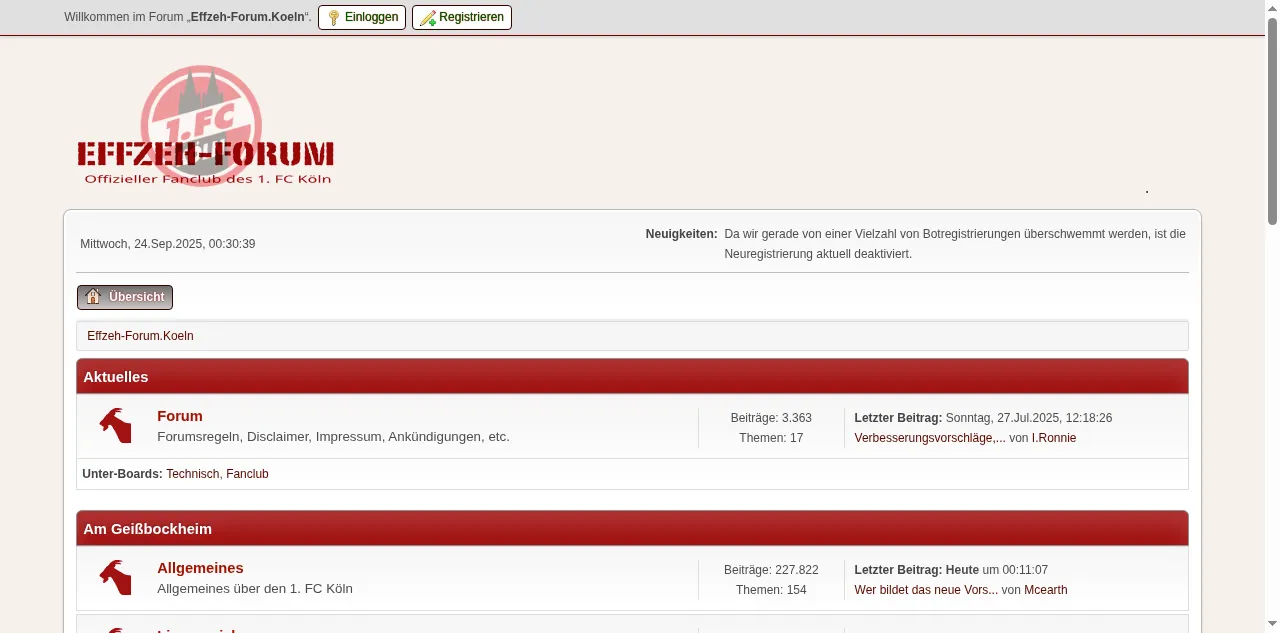The width and height of the screenshot is (1280, 633).
Task: Click the goat icon beside Forum board
Action: tap(115, 425)
